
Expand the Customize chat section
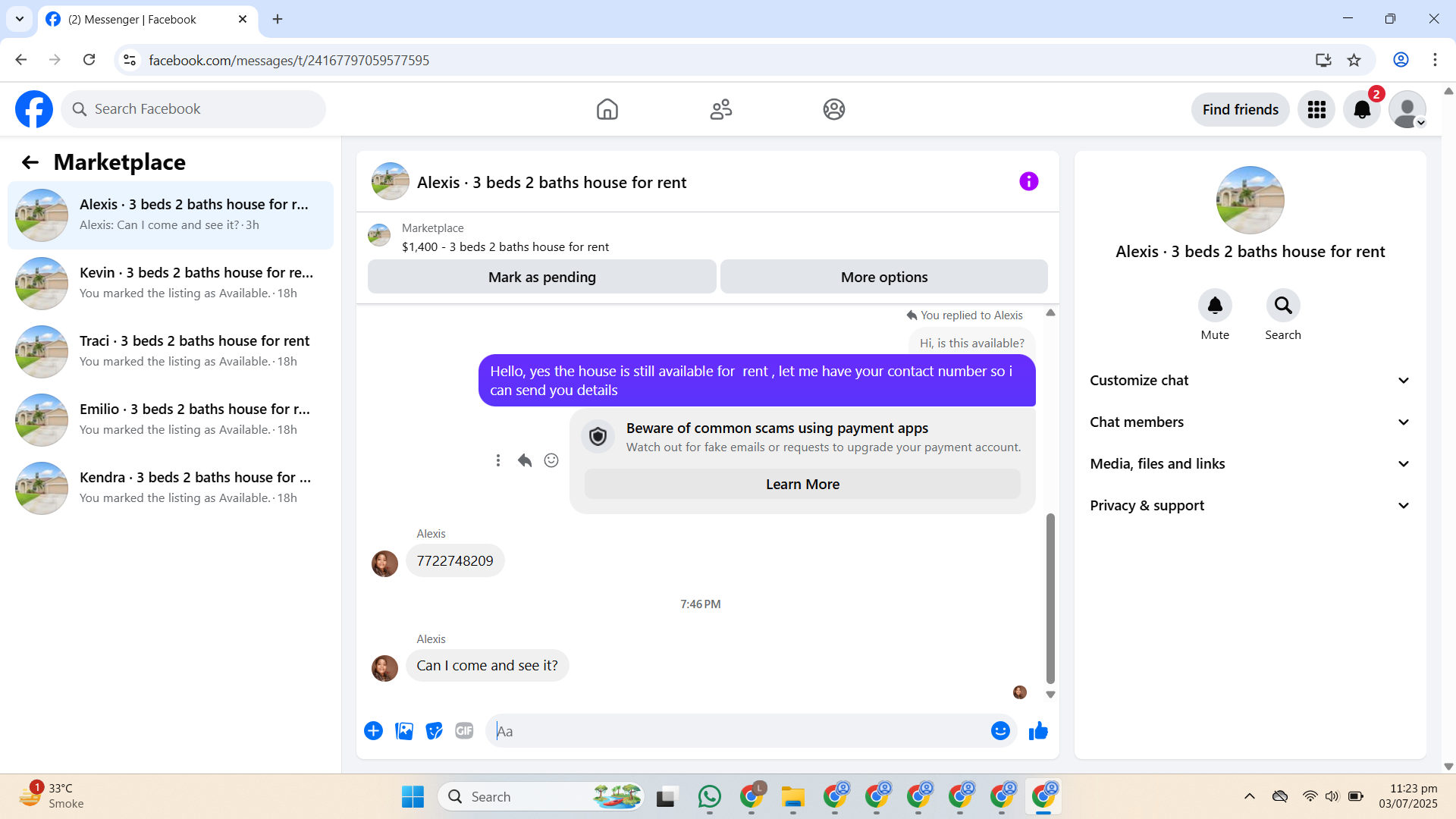tap(1250, 381)
